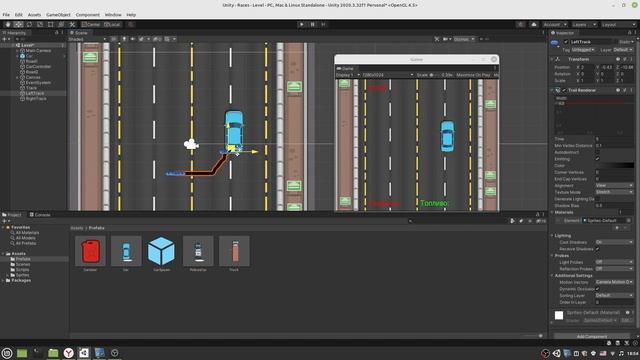640x360 pixels.
Task: Toggle the LeftTrack object active checkbox
Action: point(566,42)
